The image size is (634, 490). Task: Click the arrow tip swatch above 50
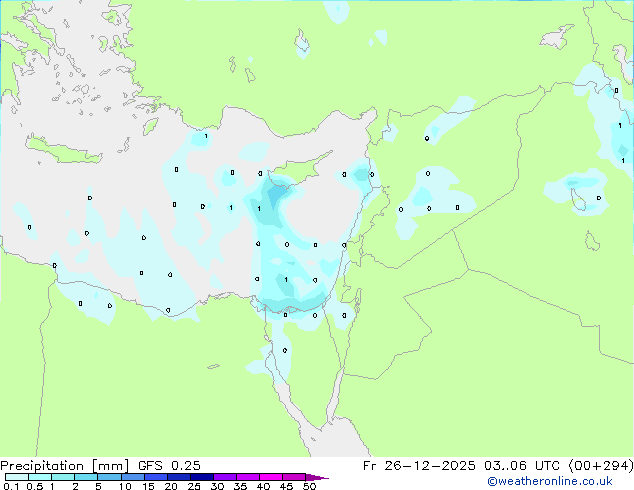317,477
